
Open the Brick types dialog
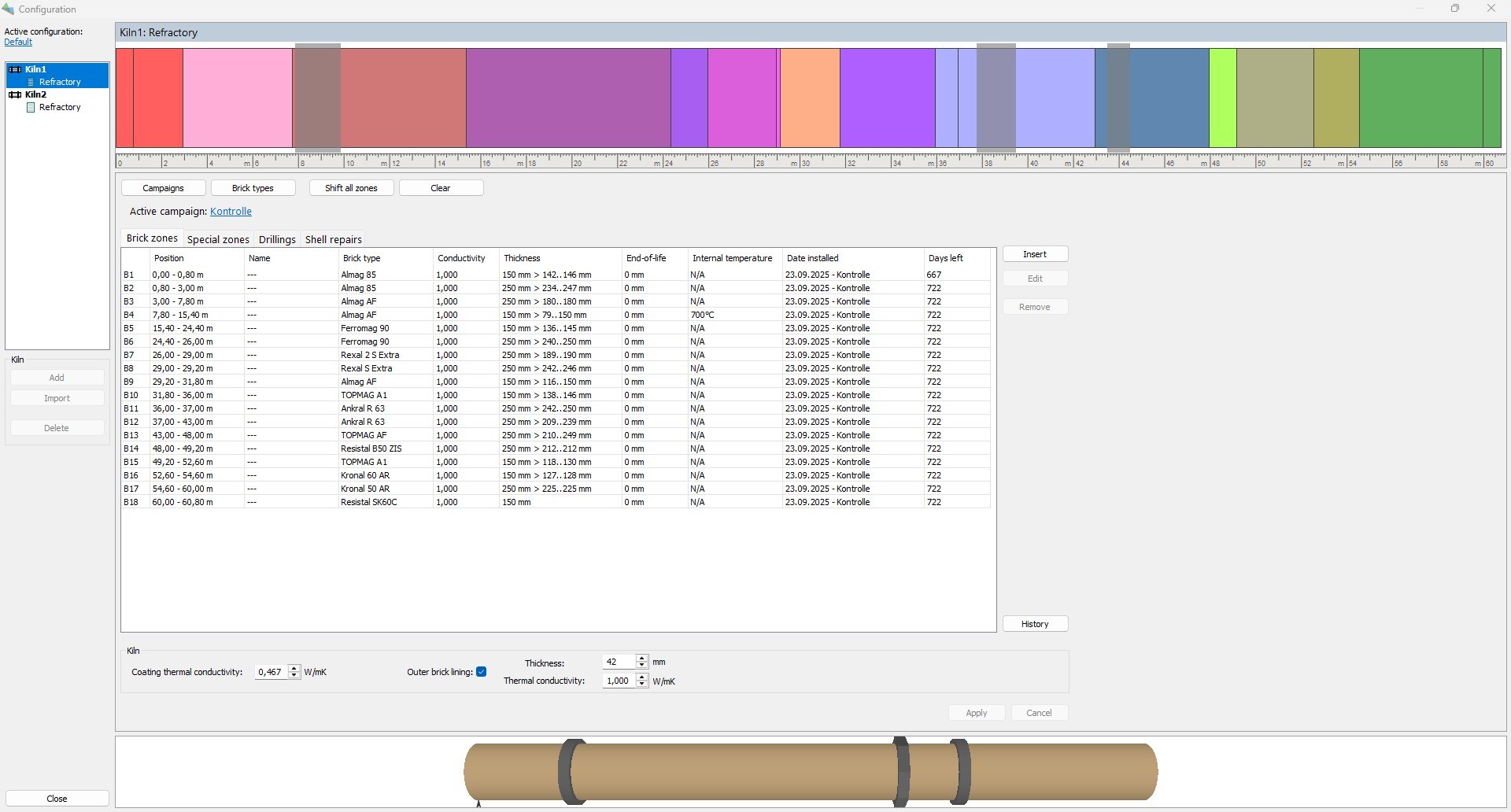[x=253, y=188]
